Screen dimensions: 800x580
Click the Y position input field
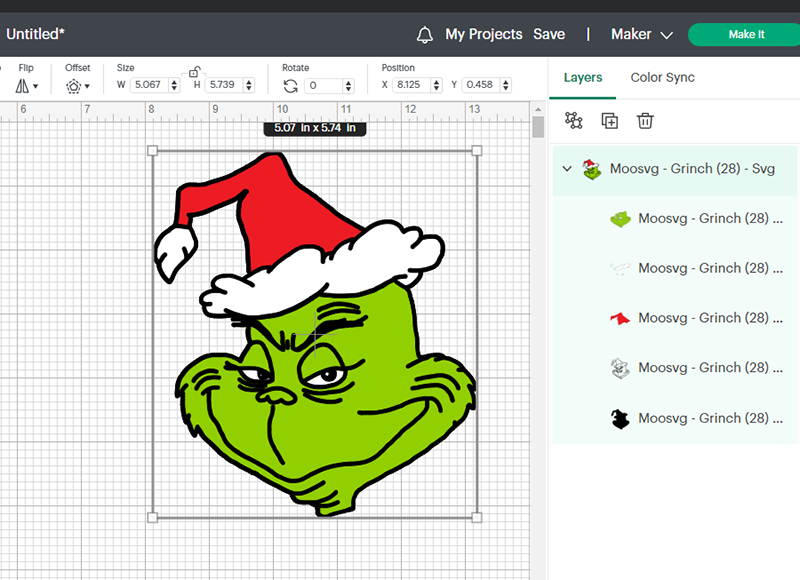(481, 85)
